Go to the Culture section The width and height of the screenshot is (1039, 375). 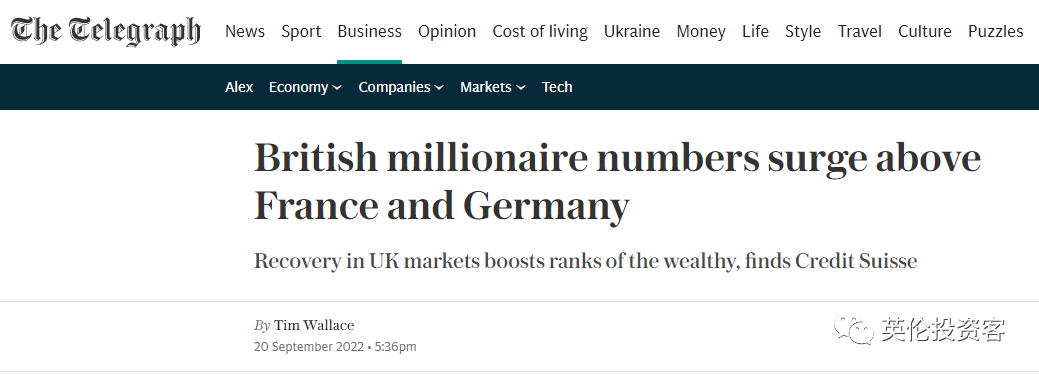tap(924, 31)
